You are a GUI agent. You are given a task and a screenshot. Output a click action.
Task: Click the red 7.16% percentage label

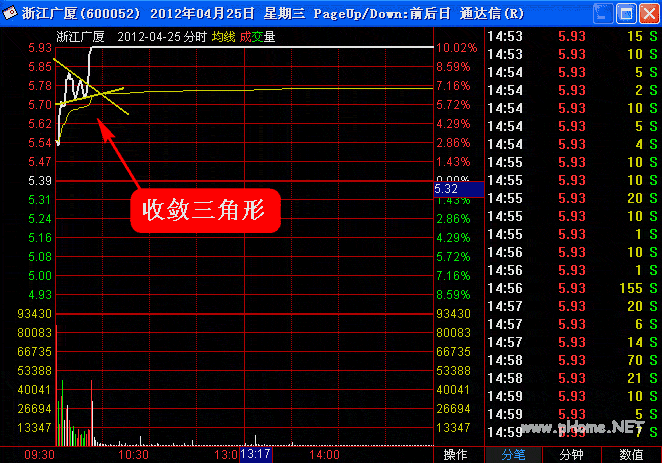tap(453, 86)
